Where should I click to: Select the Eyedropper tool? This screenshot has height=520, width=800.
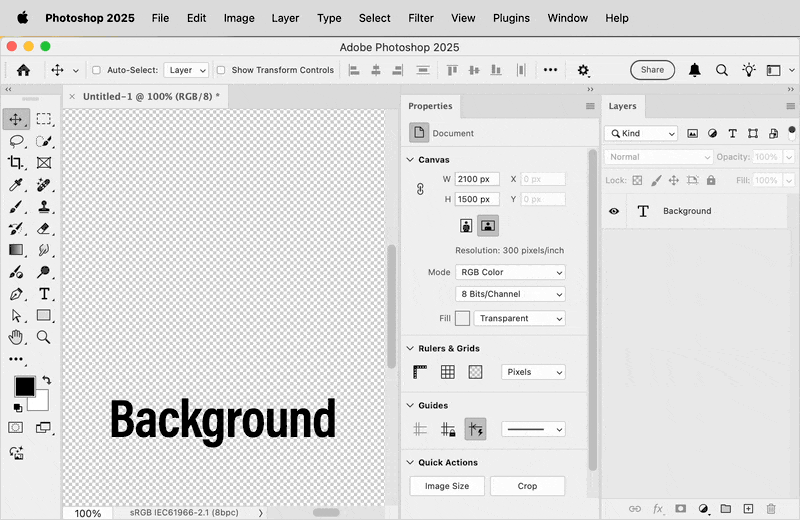pos(16,185)
